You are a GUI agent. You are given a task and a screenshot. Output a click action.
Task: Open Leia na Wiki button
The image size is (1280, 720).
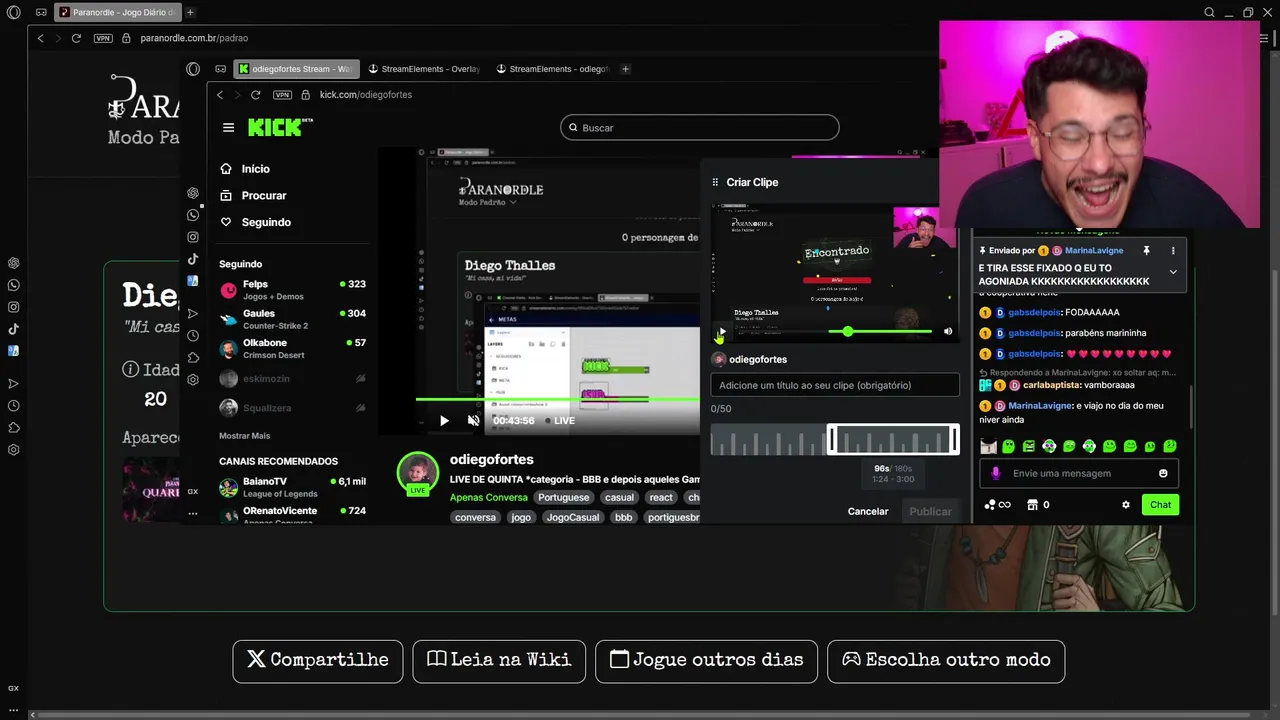click(x=499, y=661)
